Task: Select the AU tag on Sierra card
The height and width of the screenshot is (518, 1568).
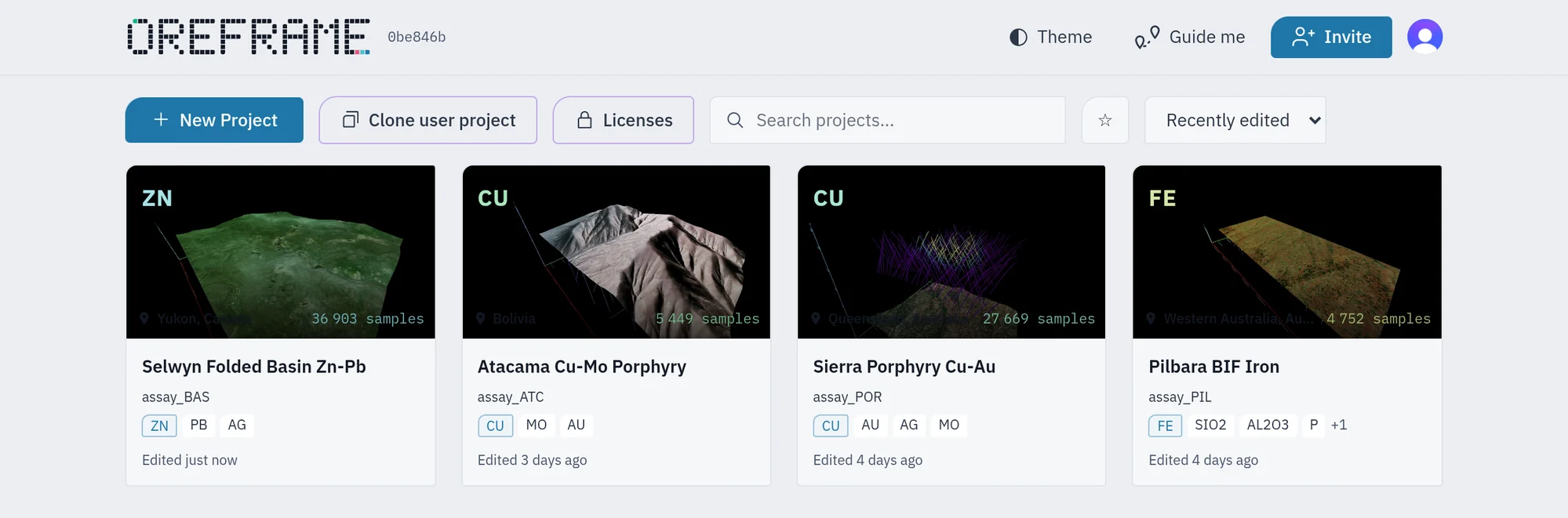Action: [871, 425]
